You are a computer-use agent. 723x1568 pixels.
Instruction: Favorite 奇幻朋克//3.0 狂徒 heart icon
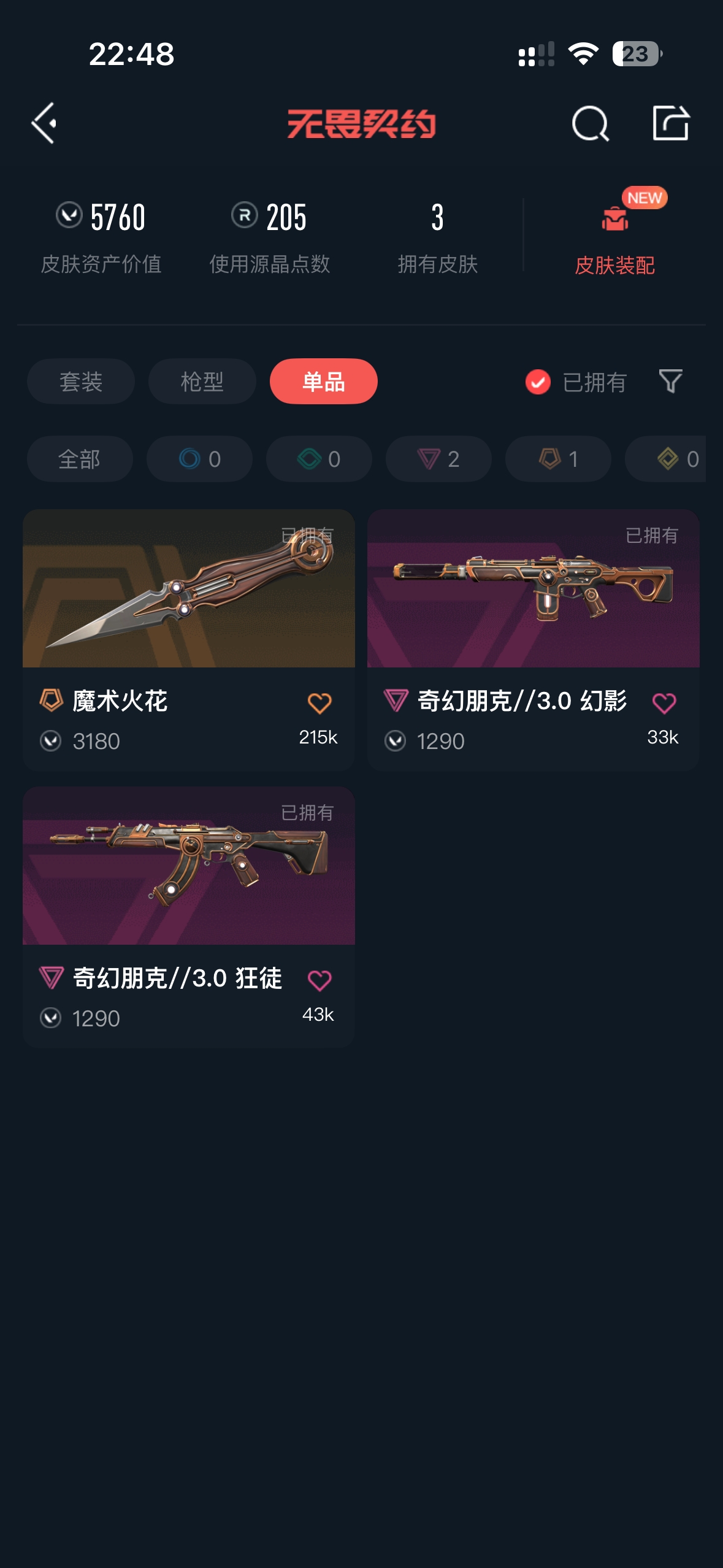tap(319, 980)
